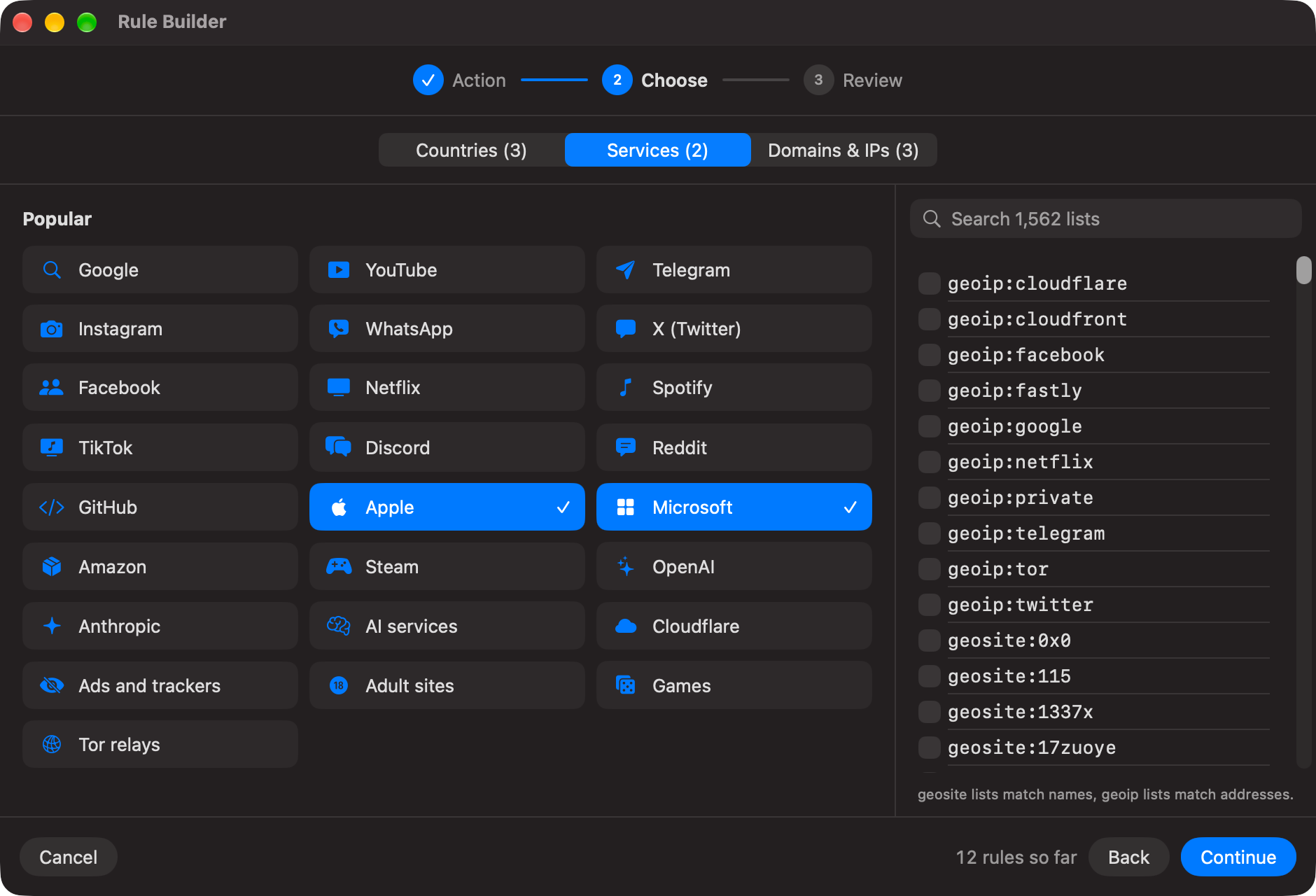Click the Ads and trackers crossed-eye icon
This screenshot has height=896, width=1316.
click(52, 685)
